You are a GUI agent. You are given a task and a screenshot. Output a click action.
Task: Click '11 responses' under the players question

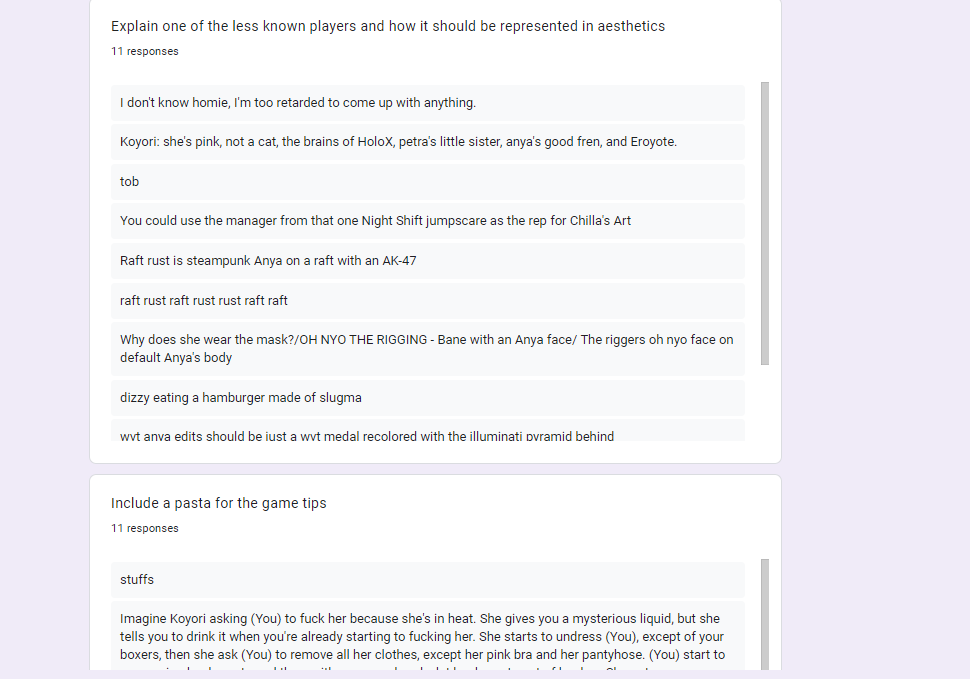click(x=145, y=51)
